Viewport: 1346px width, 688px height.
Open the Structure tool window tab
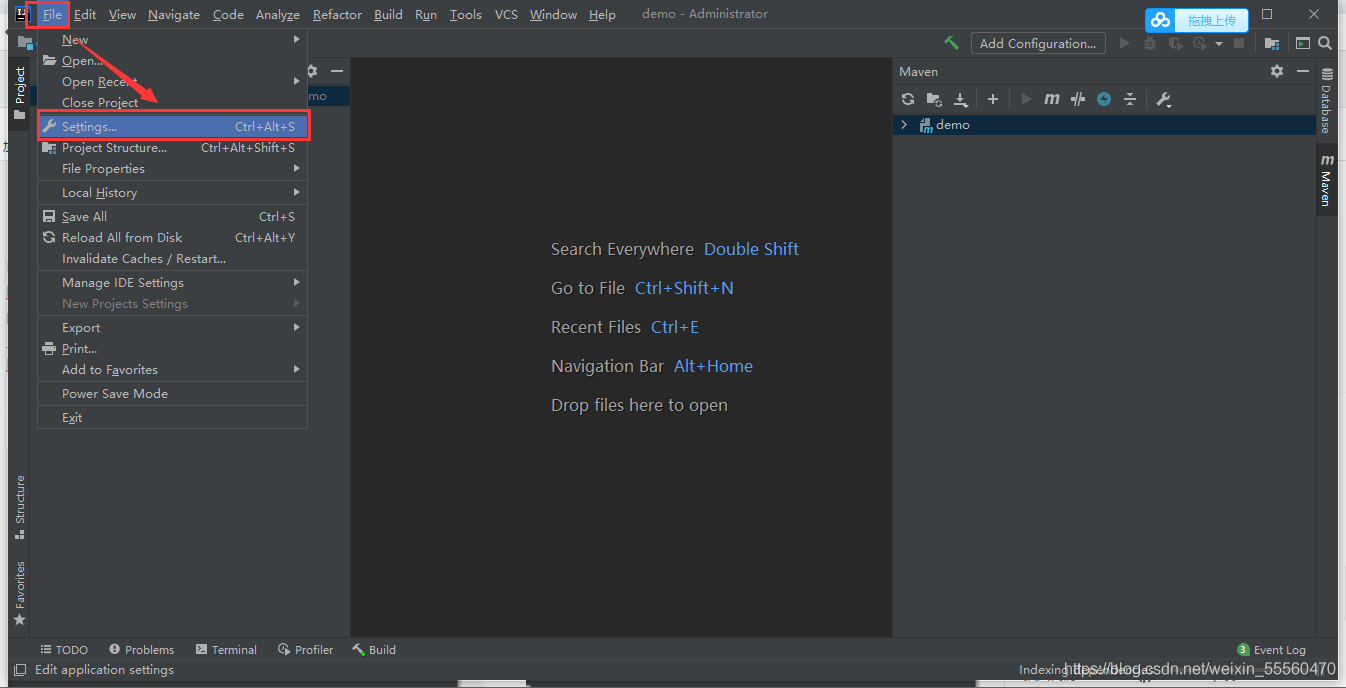coord(20,507)
